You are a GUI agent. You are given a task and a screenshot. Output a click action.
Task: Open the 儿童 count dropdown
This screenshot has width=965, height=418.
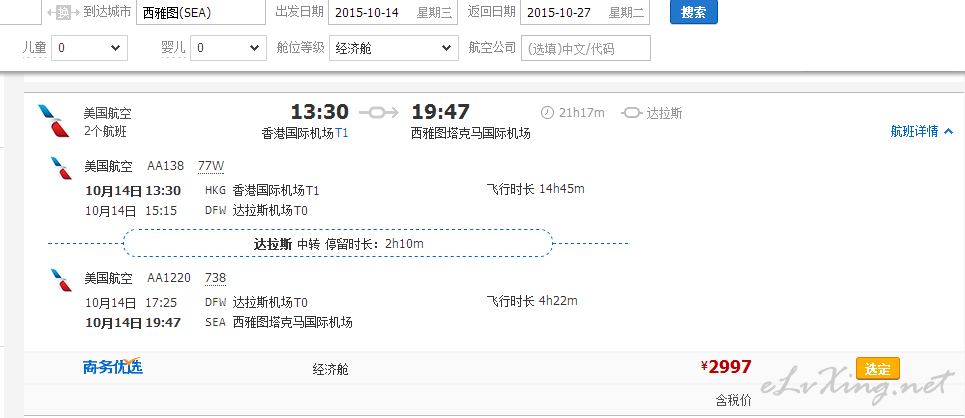click(x=90, y=48)
